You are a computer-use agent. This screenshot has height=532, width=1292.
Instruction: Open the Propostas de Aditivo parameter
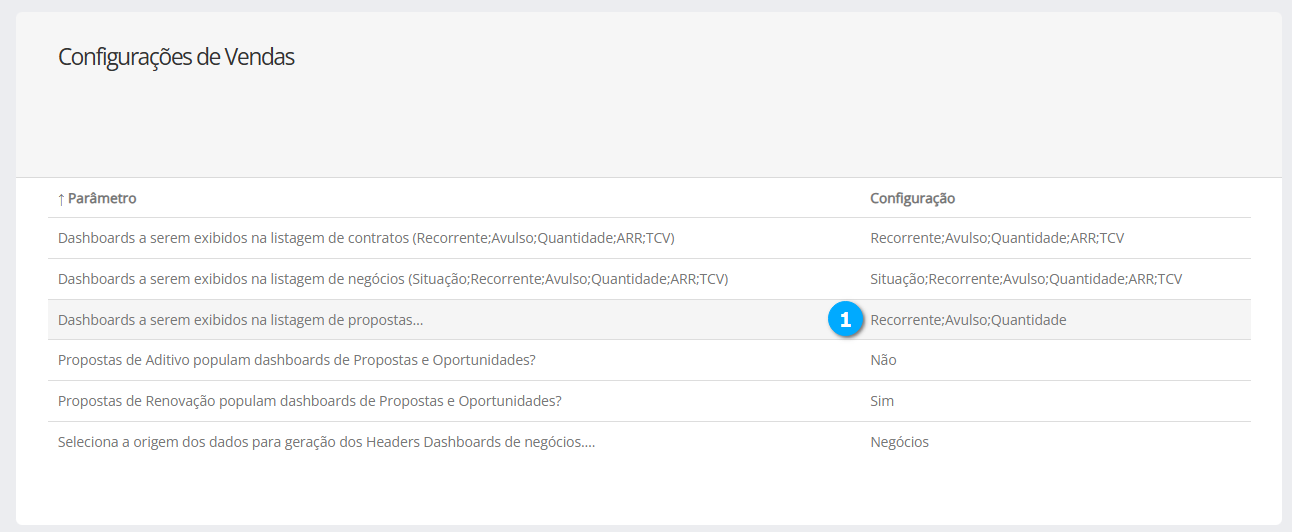303,360
